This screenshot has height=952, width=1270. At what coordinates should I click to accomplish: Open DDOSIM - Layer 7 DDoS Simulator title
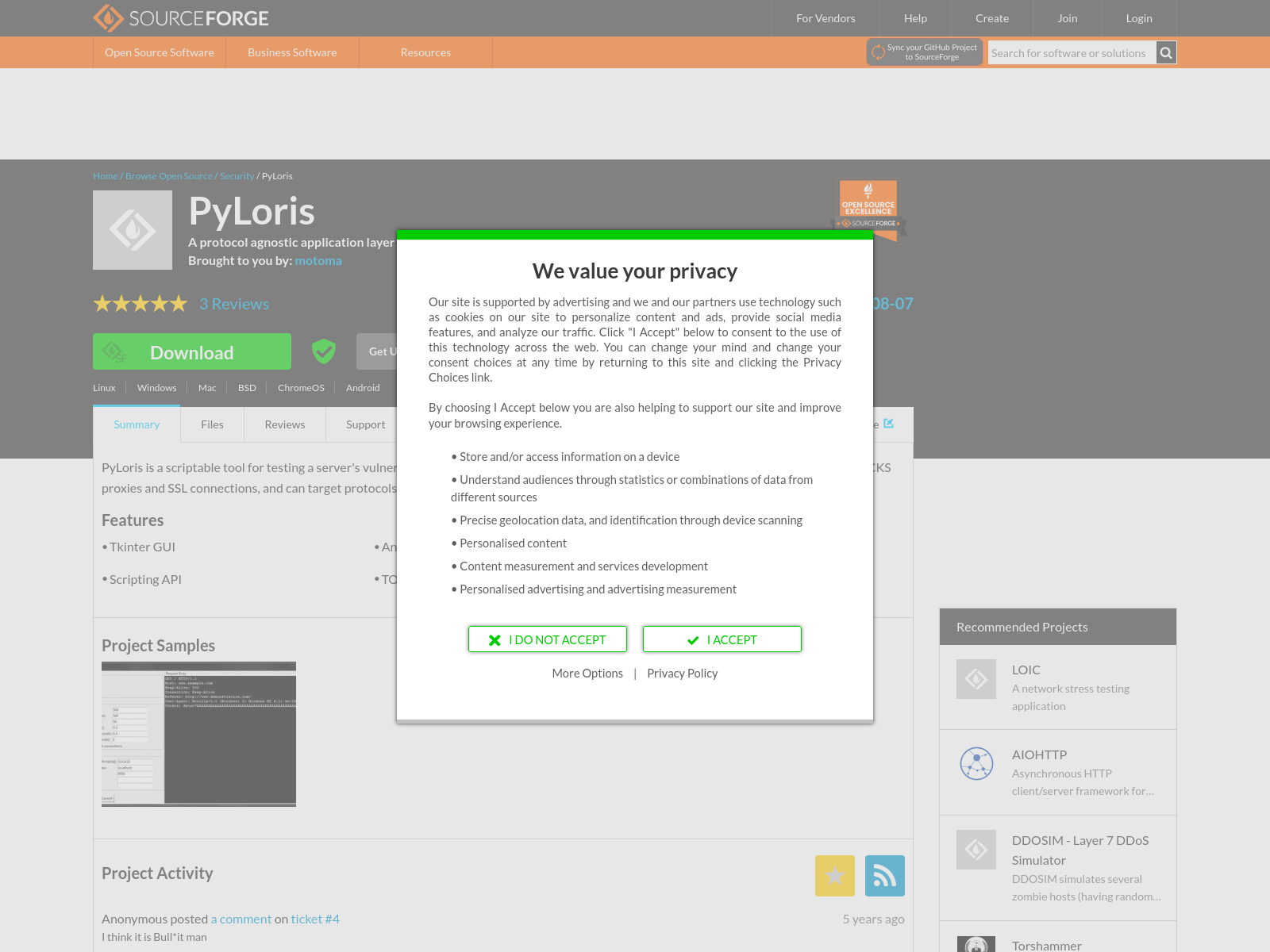coord(1080,850)
